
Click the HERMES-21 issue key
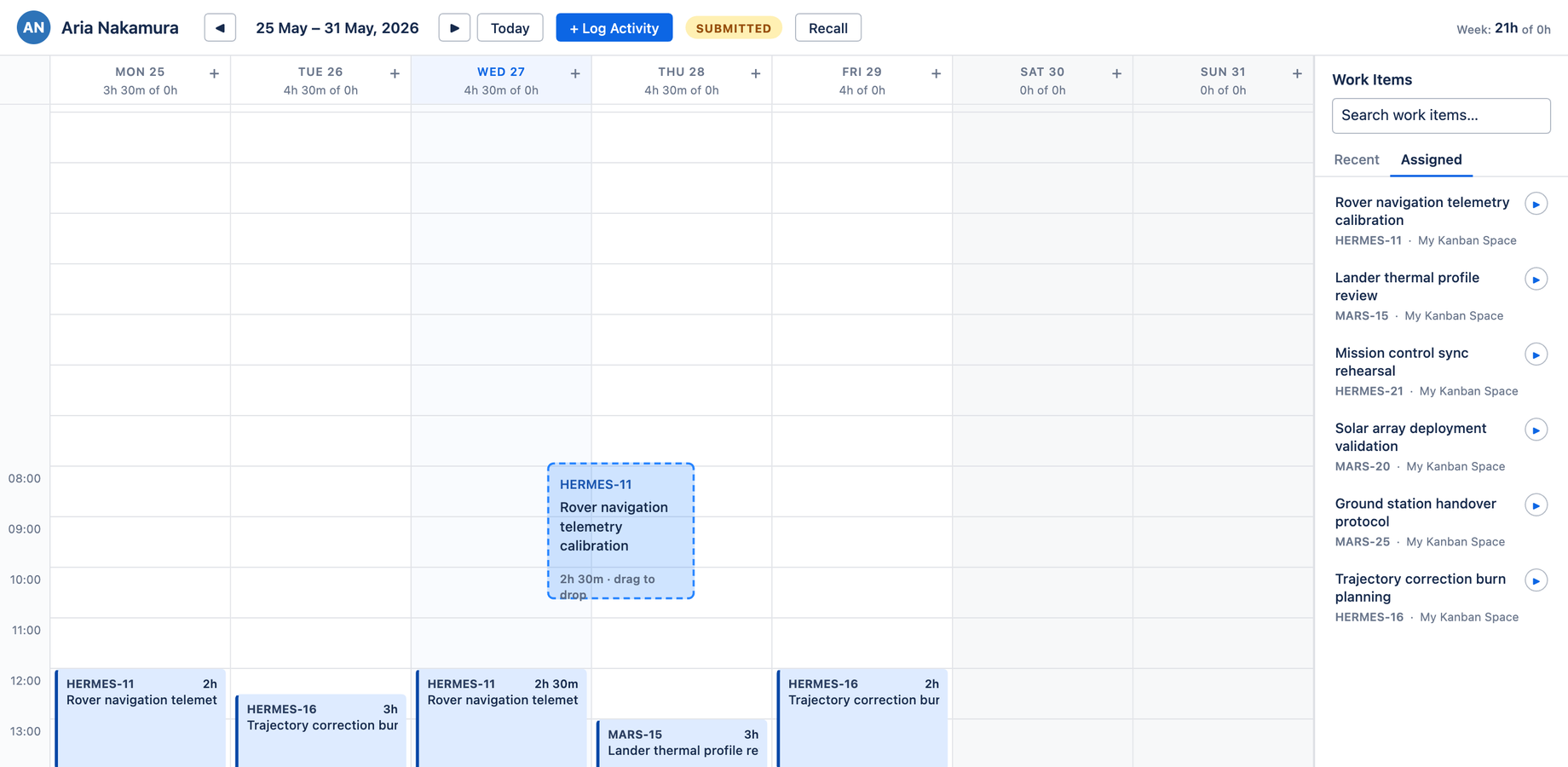[x=1369, y=391]
